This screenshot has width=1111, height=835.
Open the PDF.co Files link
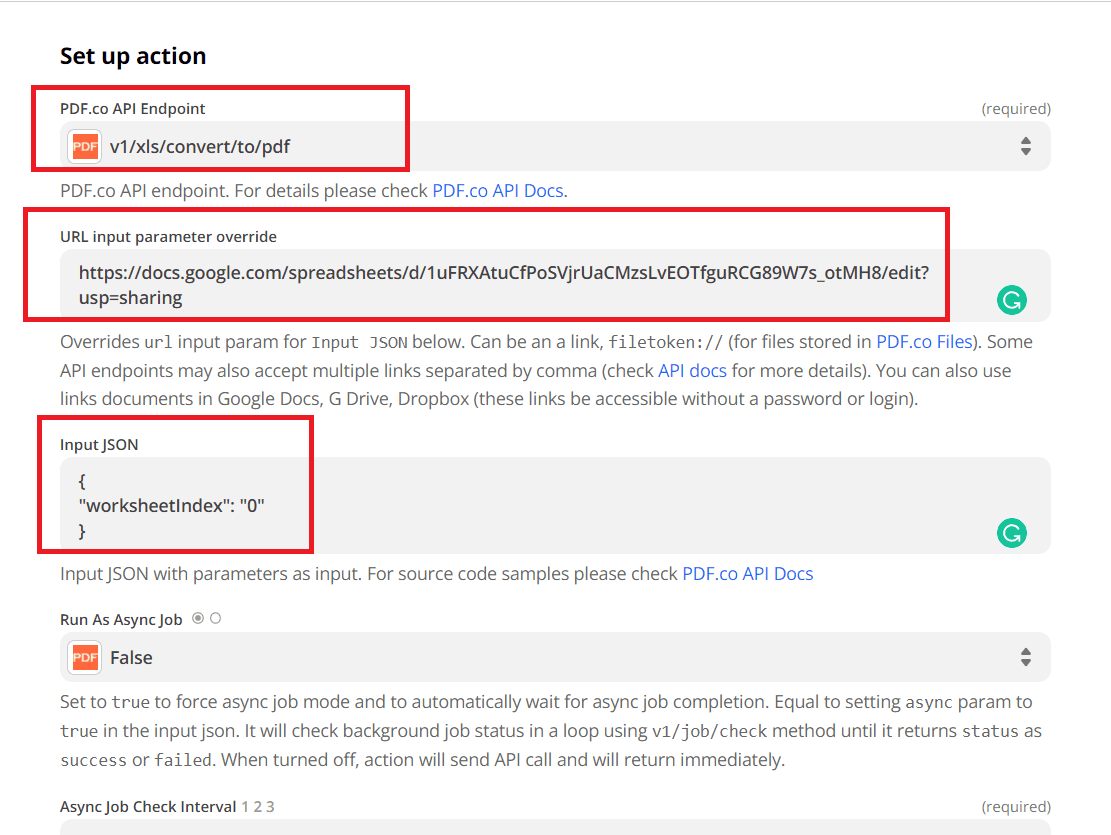point(926,341)
